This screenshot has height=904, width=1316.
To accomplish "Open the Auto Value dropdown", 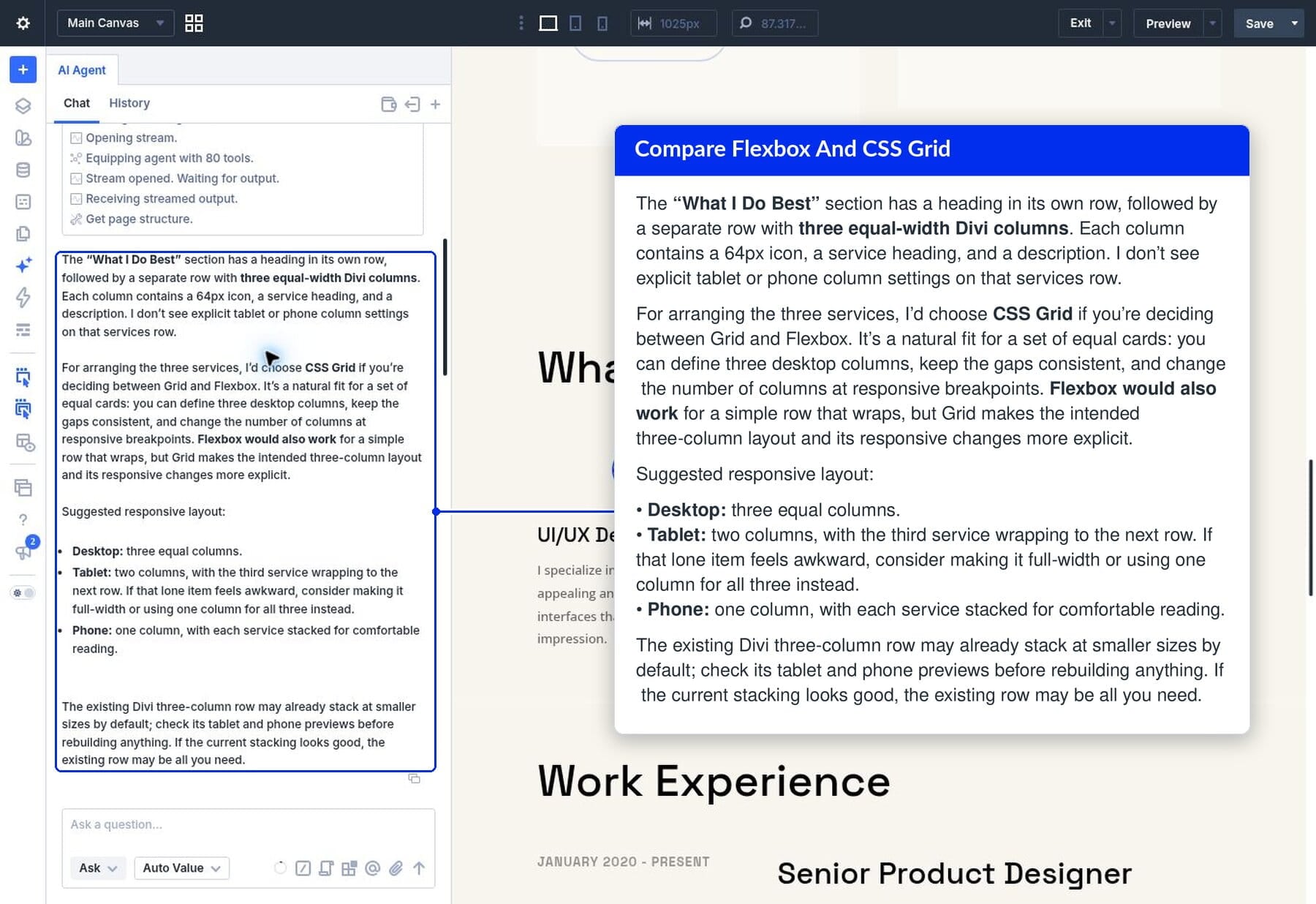I will coord(181,868).
